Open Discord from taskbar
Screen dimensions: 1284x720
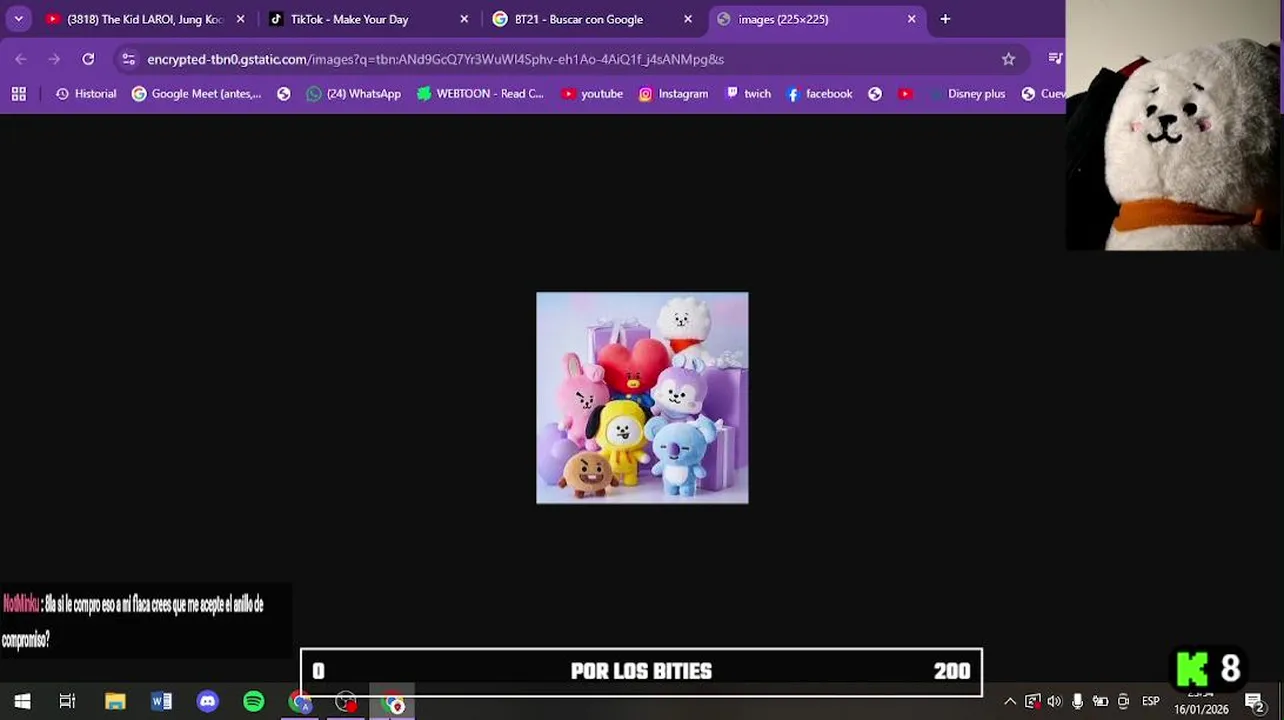pyautogui.click(x=207, y=702)
